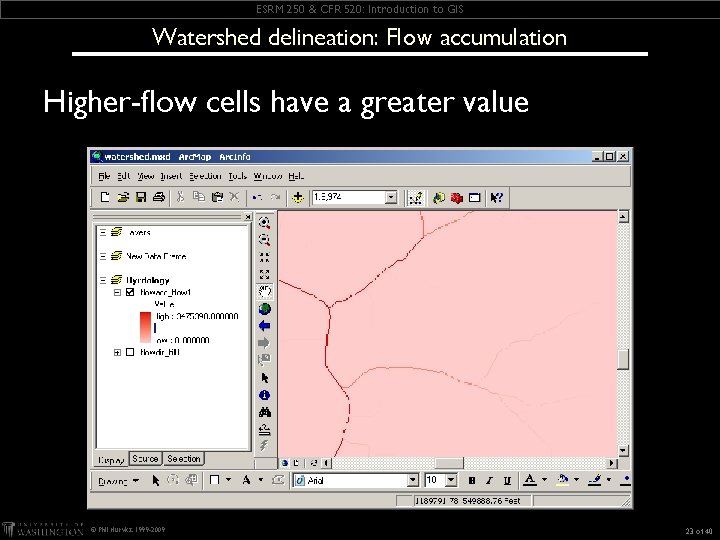Open the Arial font dropdown
Image resolution: width=720 pixels, height=540 pixels.
[x=413, y=480]
